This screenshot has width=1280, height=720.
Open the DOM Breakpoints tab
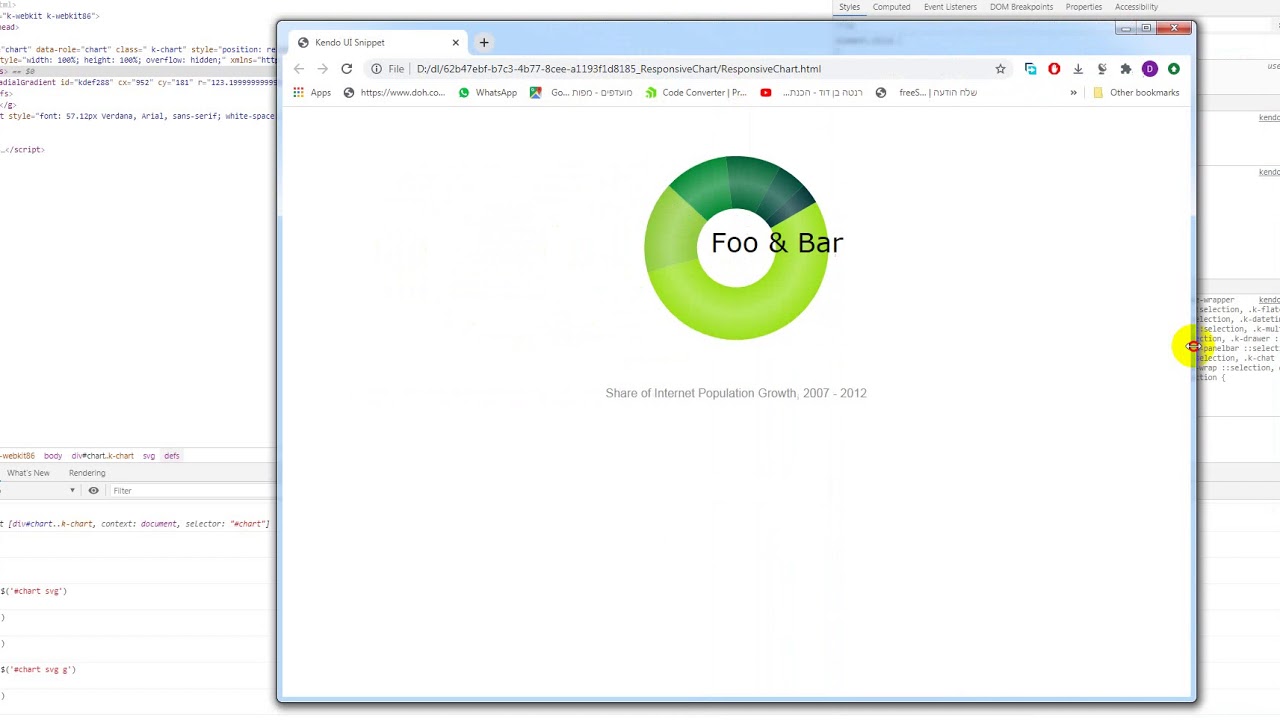point(1021,7)
